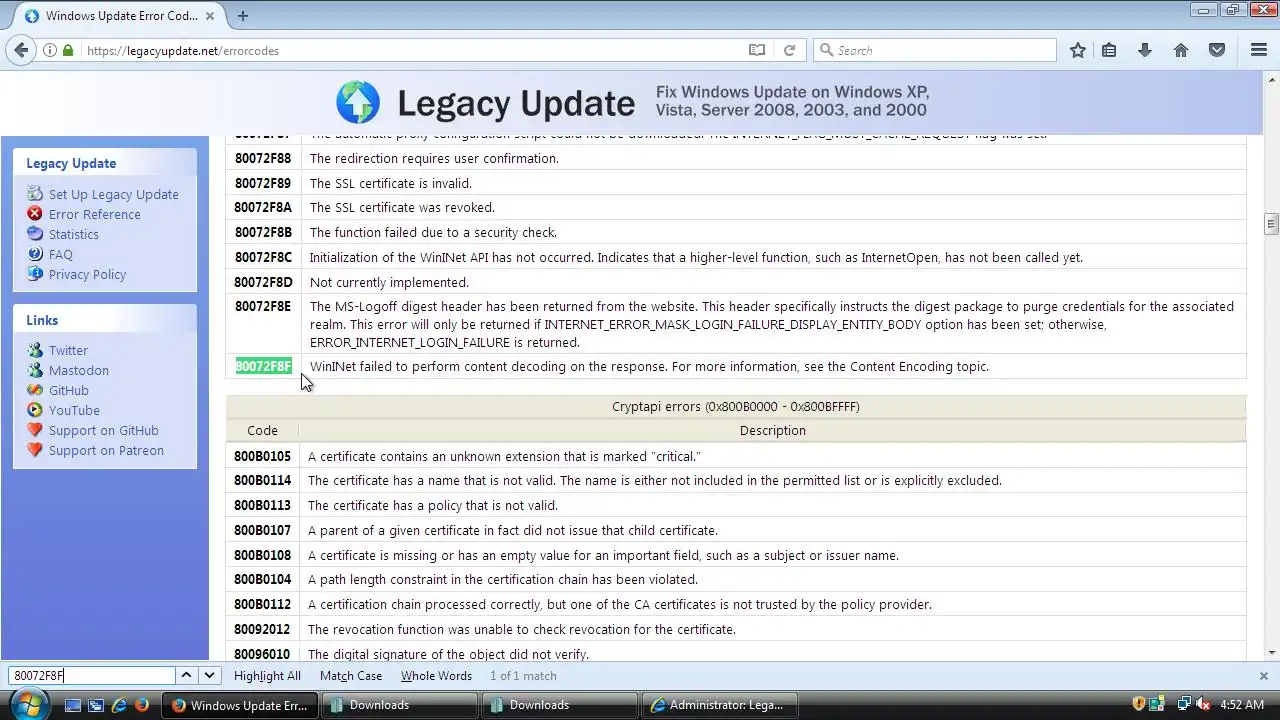
Task: Switch to Firefox window in taskbar
Action: coord(241,705)
